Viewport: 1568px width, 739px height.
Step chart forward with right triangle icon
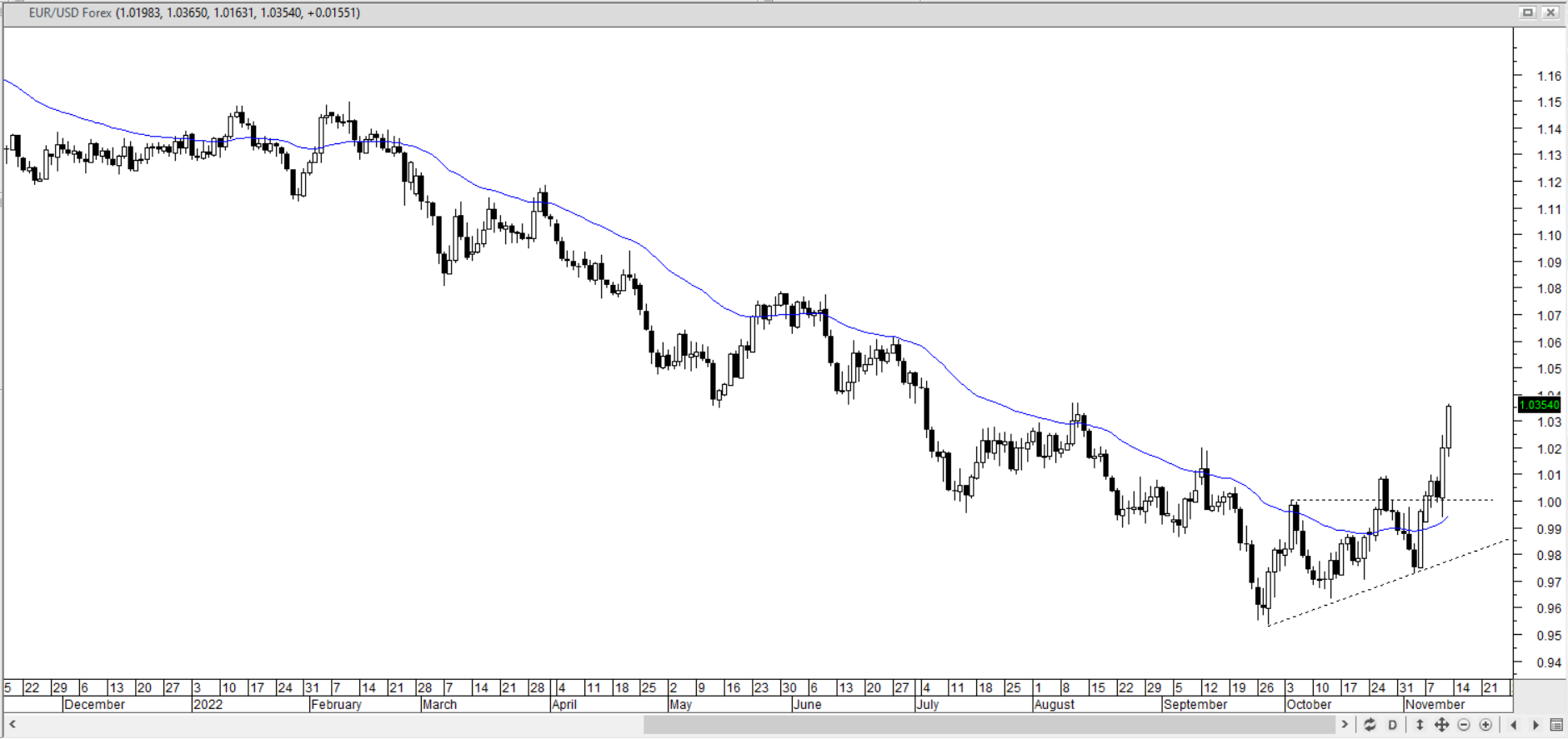[x=1535, y=725]
